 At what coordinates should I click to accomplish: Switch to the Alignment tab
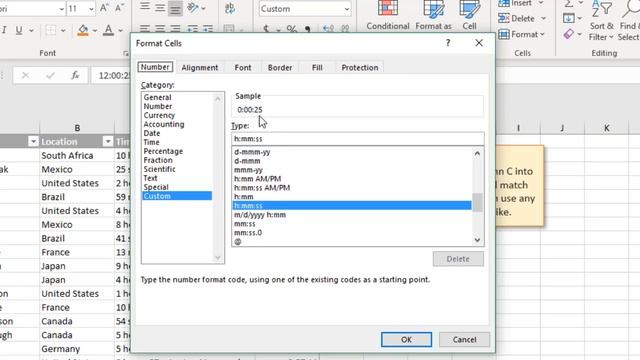[200, 68]
